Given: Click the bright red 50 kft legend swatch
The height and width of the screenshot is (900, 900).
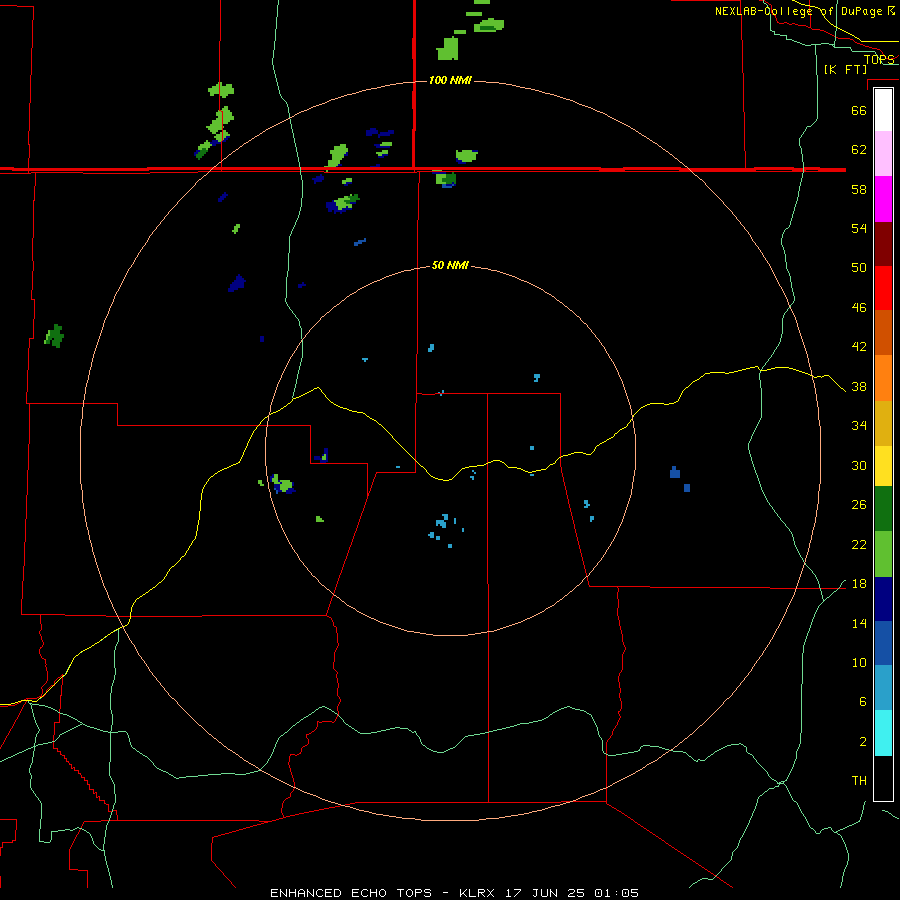Looking at the screenshot, I should click(x=883, y=288).
